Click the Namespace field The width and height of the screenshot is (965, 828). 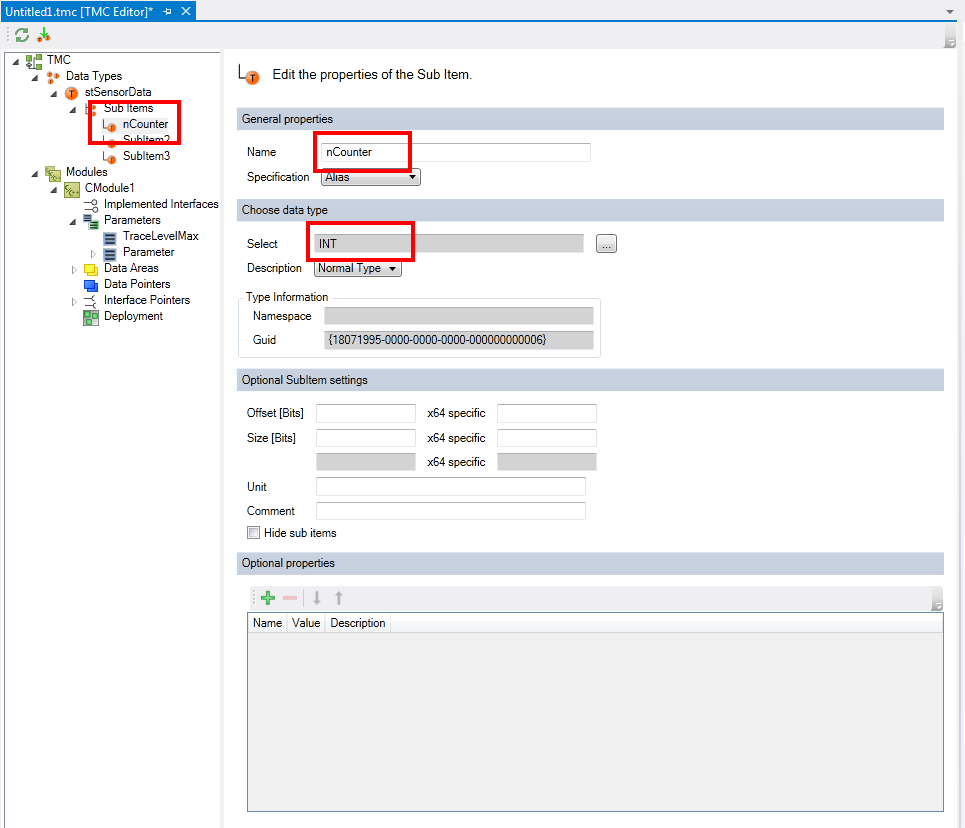tap(458, 316)
